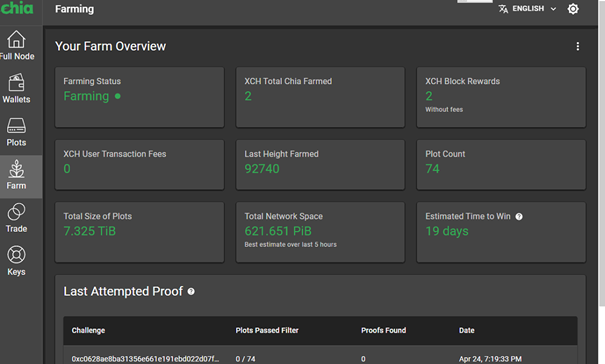Click Total Size of Plots 7.325 TiB
This screenshot has height=364, width=605.
click(x=90, y=231)
